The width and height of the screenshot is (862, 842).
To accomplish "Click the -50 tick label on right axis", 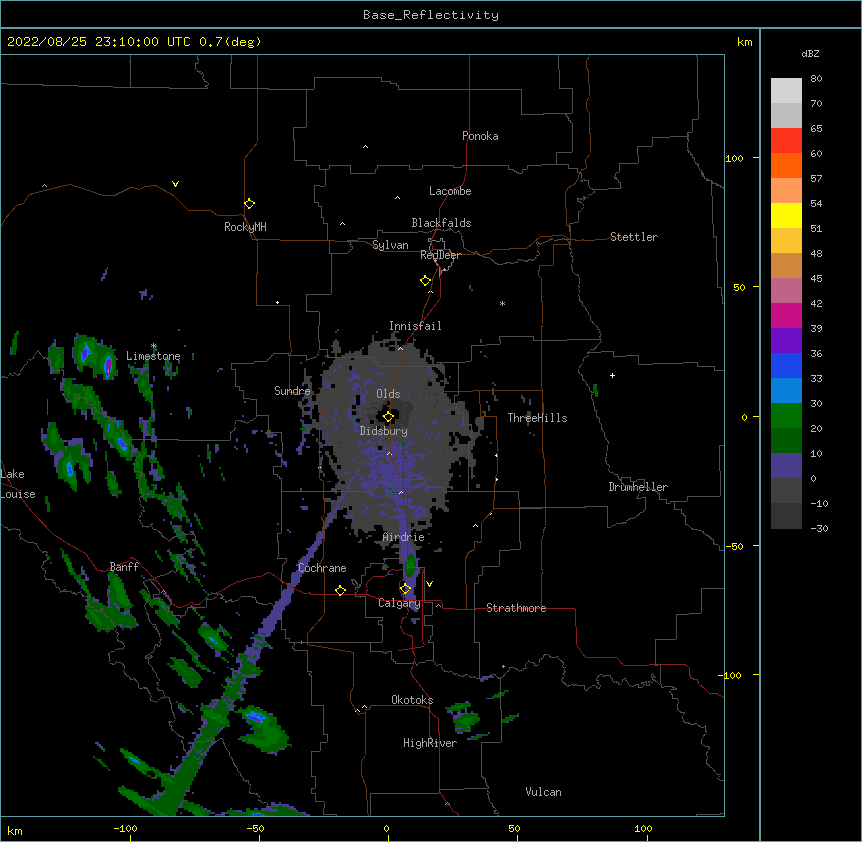I will tap(734, 546).
